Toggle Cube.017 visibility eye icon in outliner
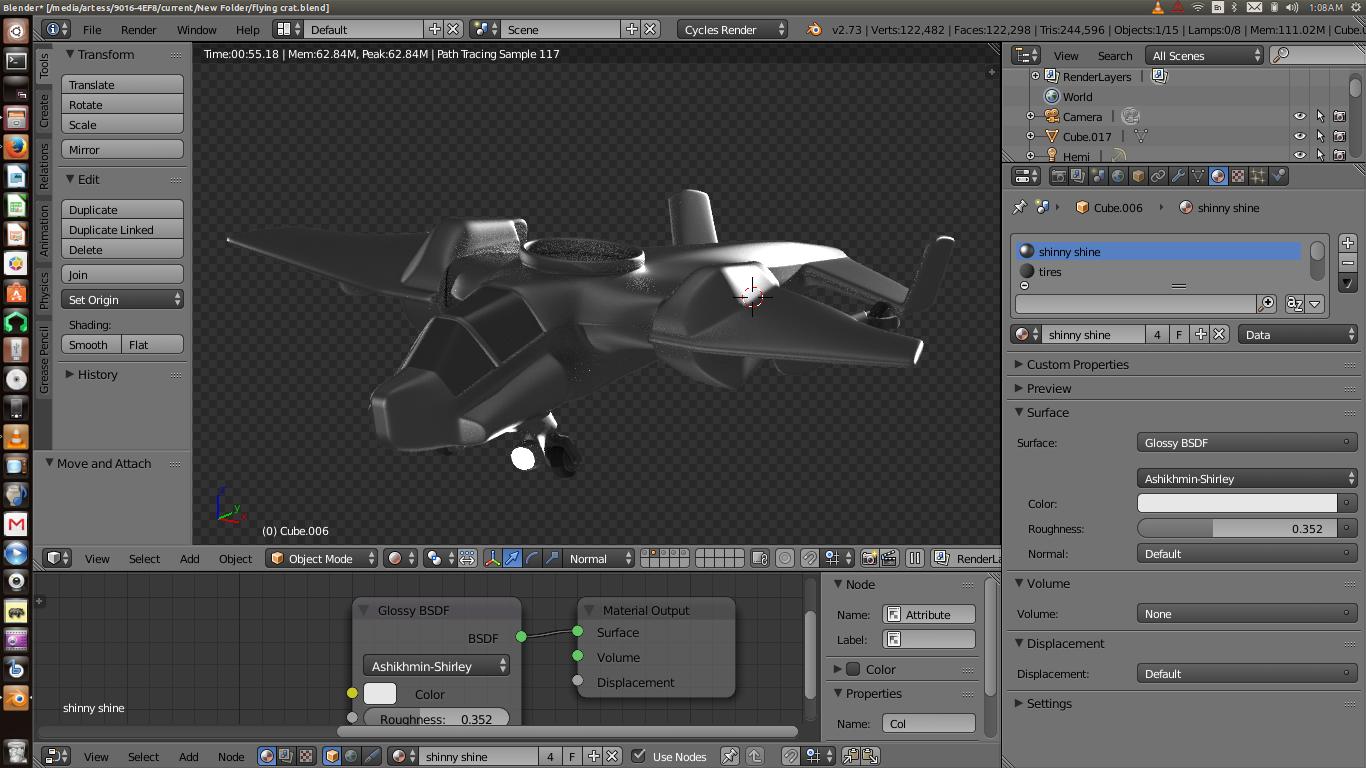 tap(1299, 136)
